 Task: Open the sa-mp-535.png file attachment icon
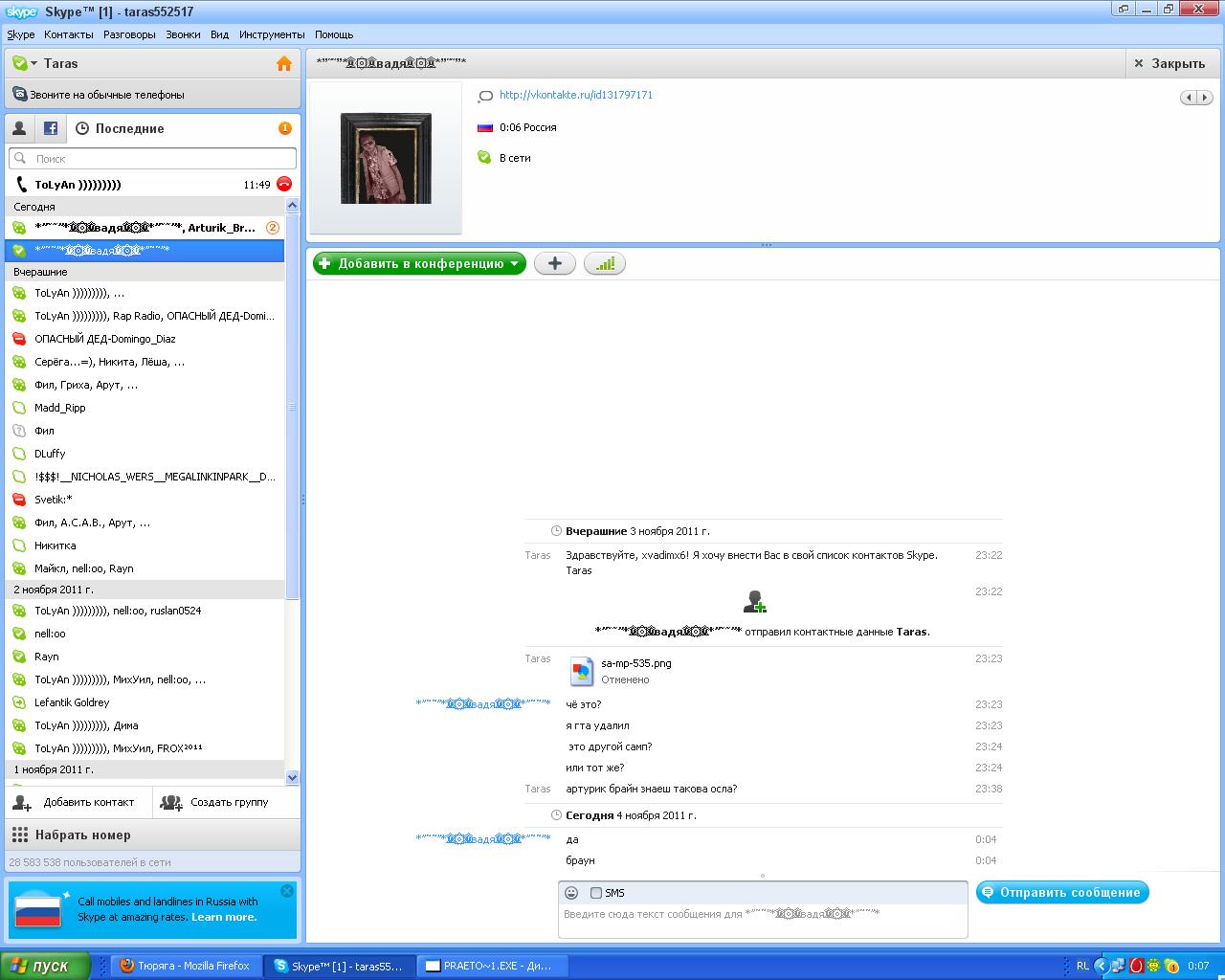click(x=582, y=671)
